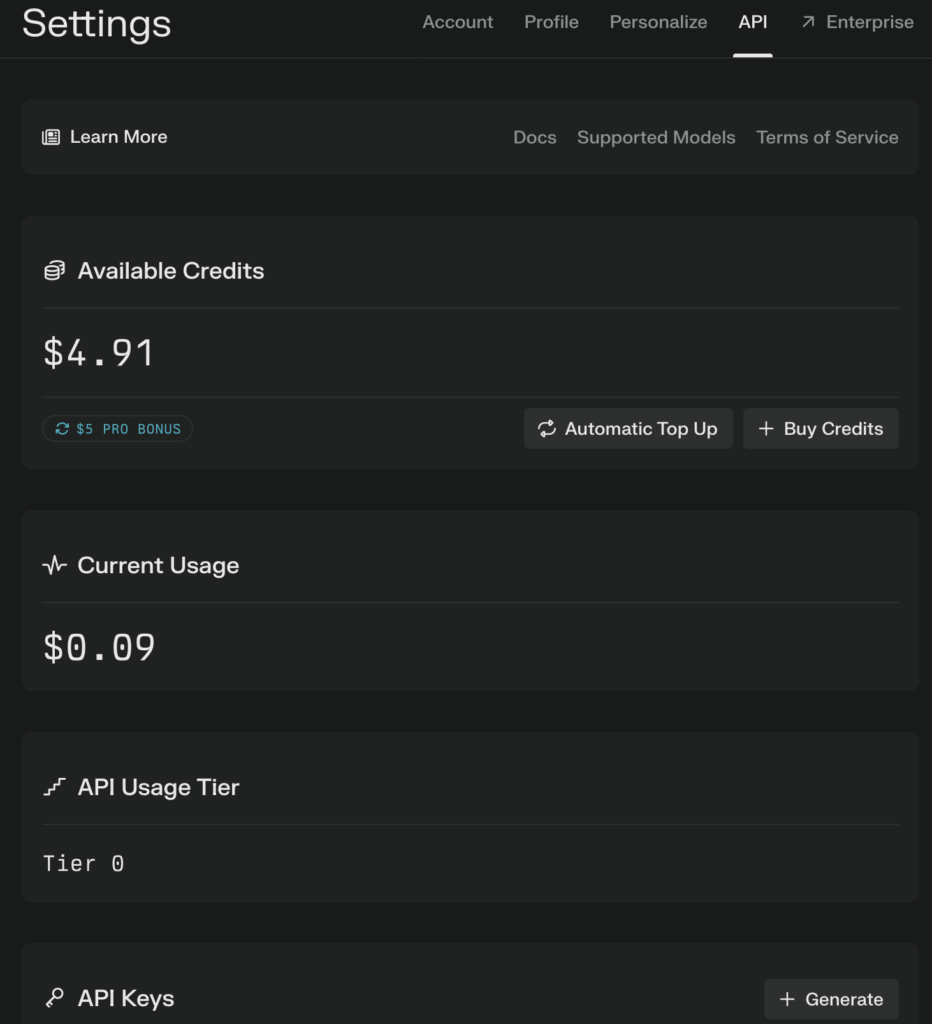Image resolution: width=932 pixels, height=1024 pixels.
Task: Select the API tab
Action: pyautogui.click(x=753, y=22)
